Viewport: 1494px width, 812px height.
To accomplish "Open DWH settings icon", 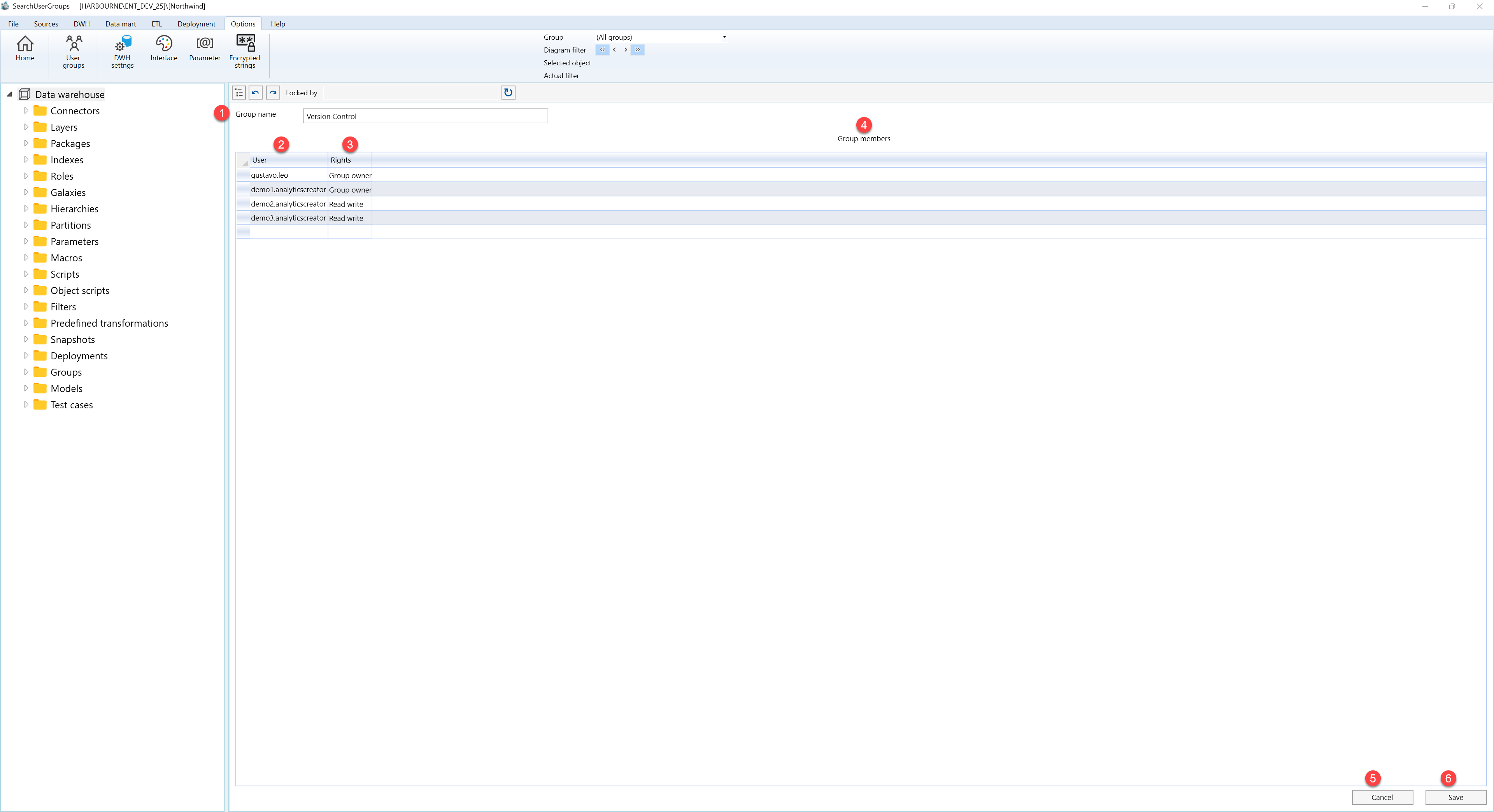I will click(123, 52).
